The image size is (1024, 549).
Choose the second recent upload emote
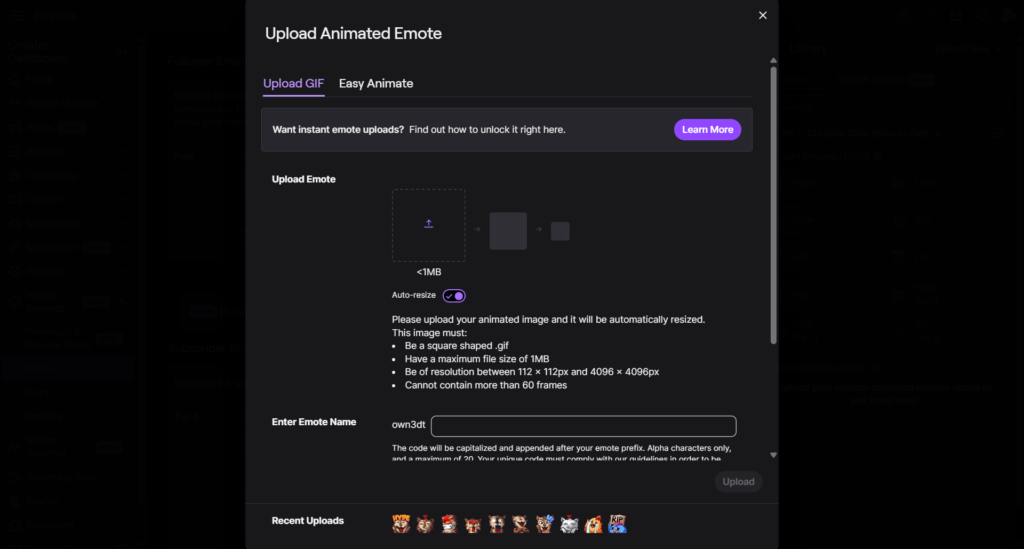(x=425, y=523)
